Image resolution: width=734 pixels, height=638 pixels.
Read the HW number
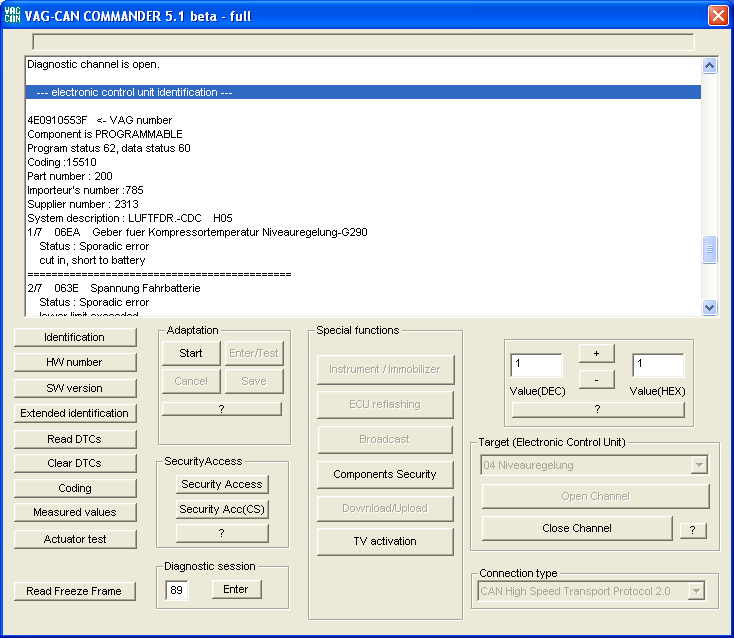(75, 362)
